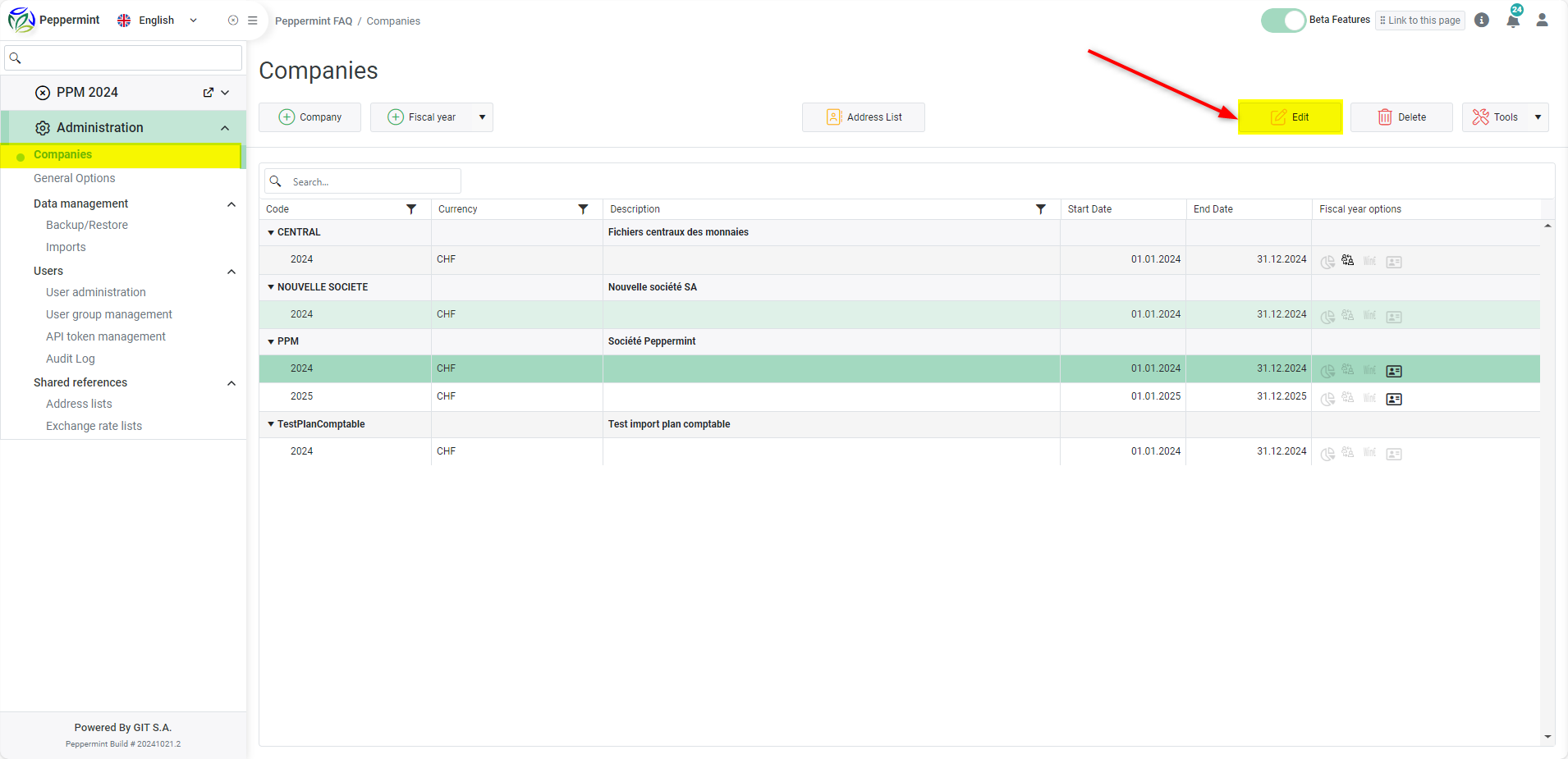Click currency exchange icon for PPM 2025
The height and width of the screenshot is (759, 1568).
click(1348, 397)
